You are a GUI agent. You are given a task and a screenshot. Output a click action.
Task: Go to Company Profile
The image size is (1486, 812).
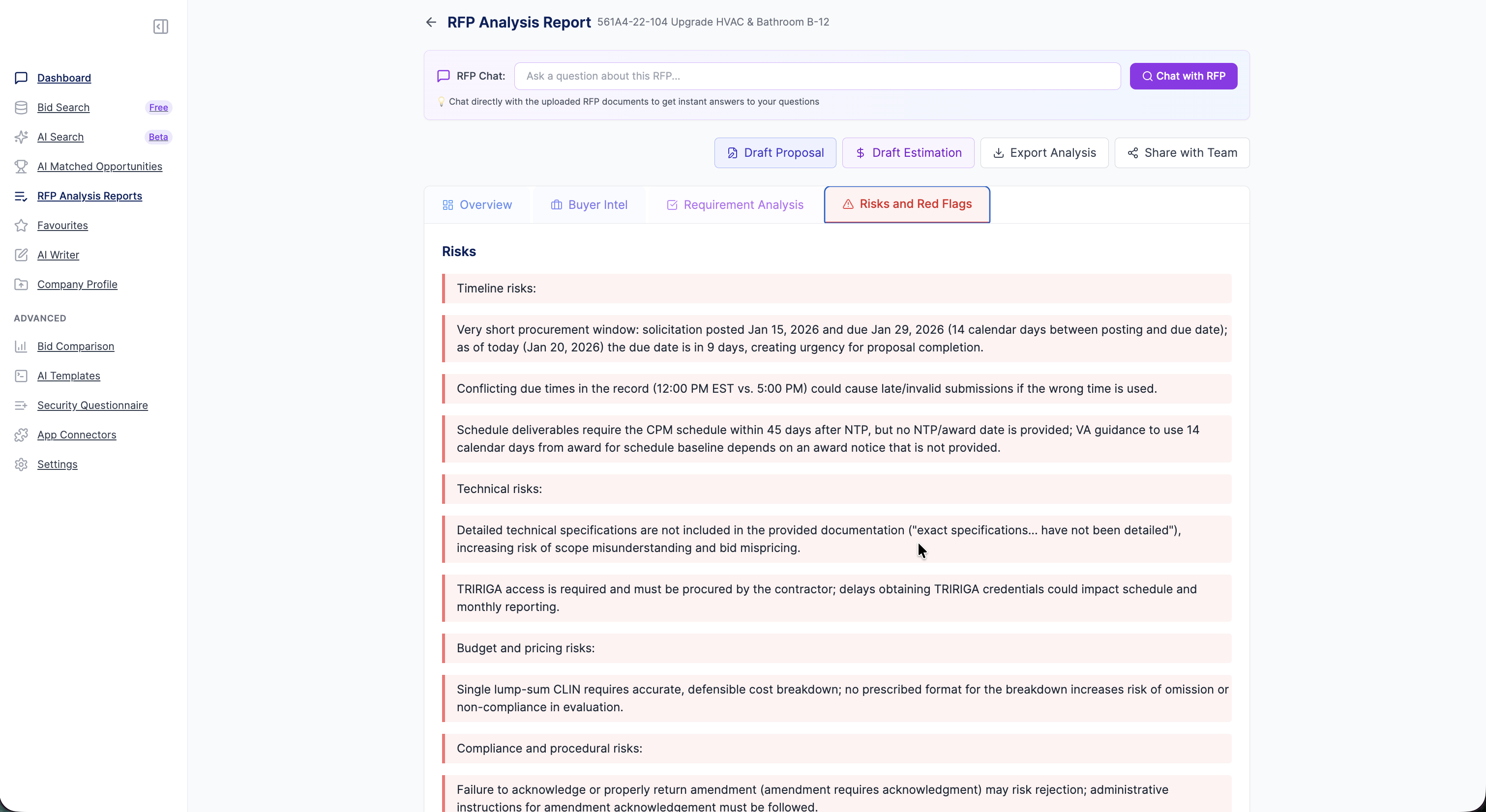pos(77,284)
